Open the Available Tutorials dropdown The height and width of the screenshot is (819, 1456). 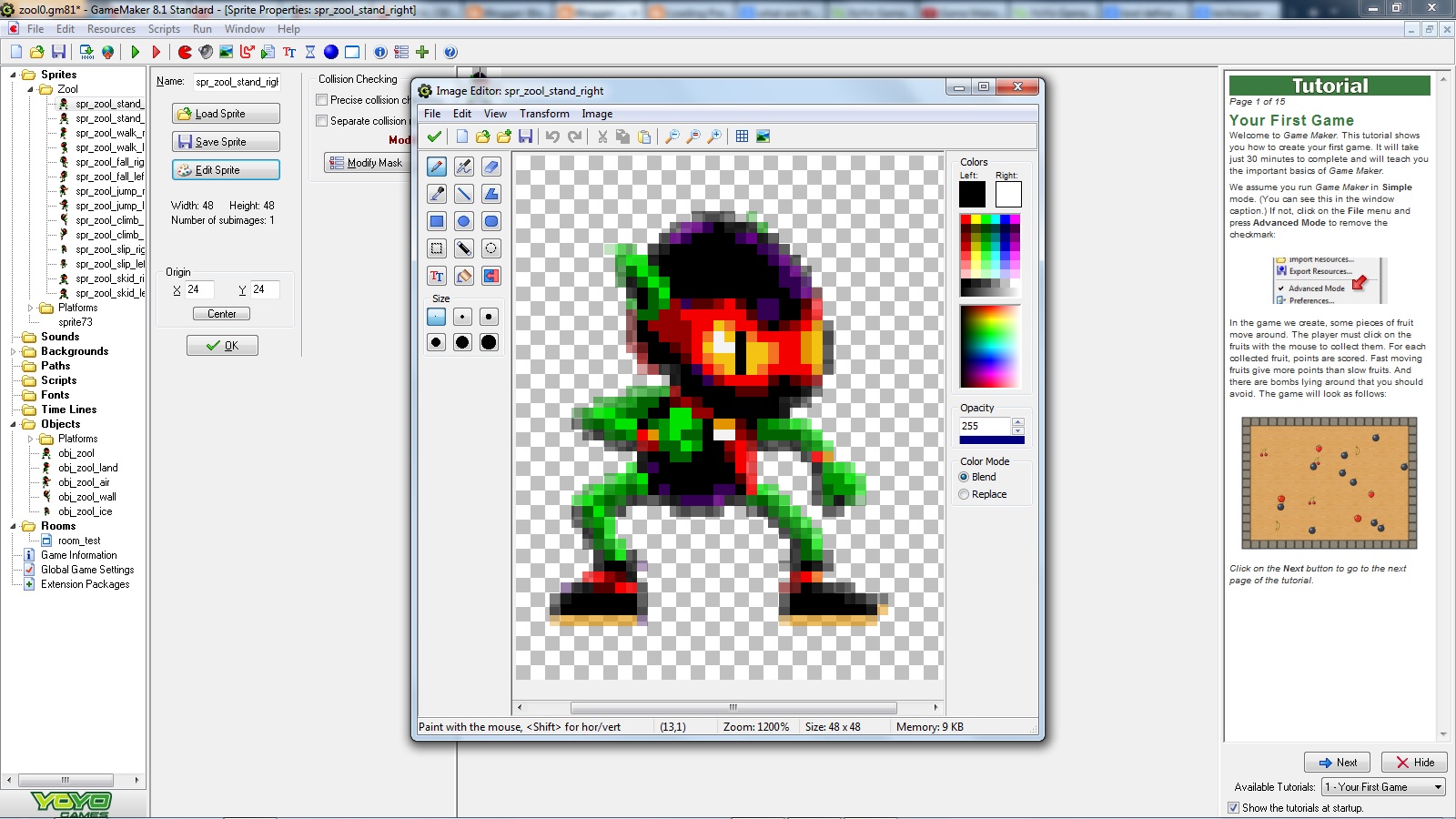pyautogui.click(x=1438, y=787)
